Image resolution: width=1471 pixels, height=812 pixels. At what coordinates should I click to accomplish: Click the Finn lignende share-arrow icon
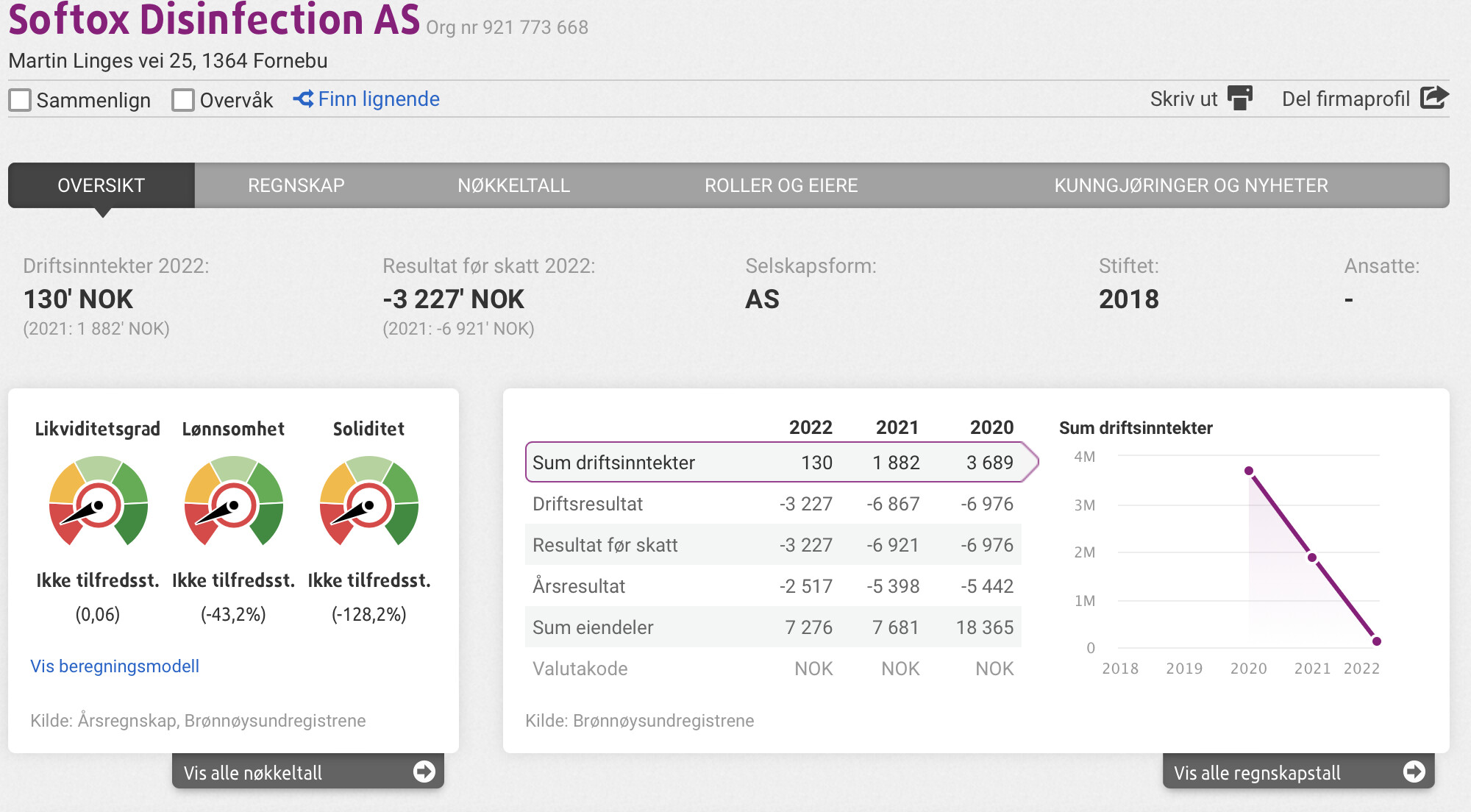(303, 99)
